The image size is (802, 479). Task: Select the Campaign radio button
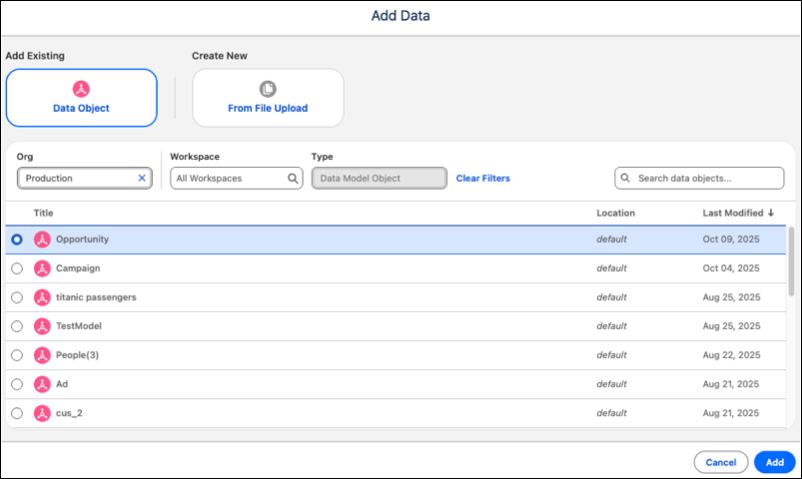17,268
